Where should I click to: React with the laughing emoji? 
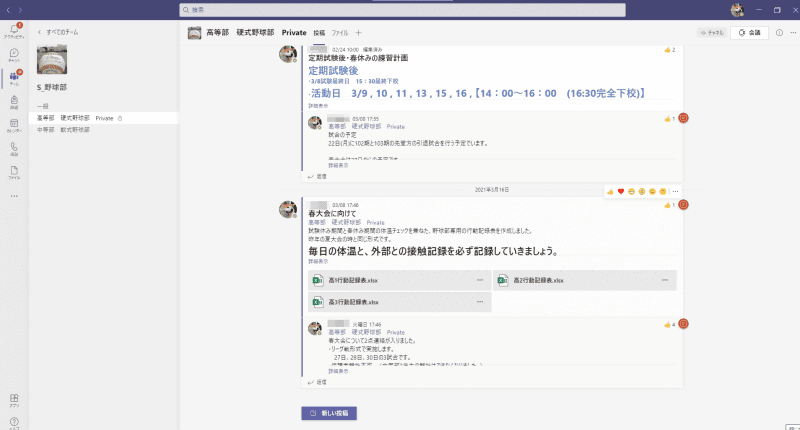coord(631,191)
